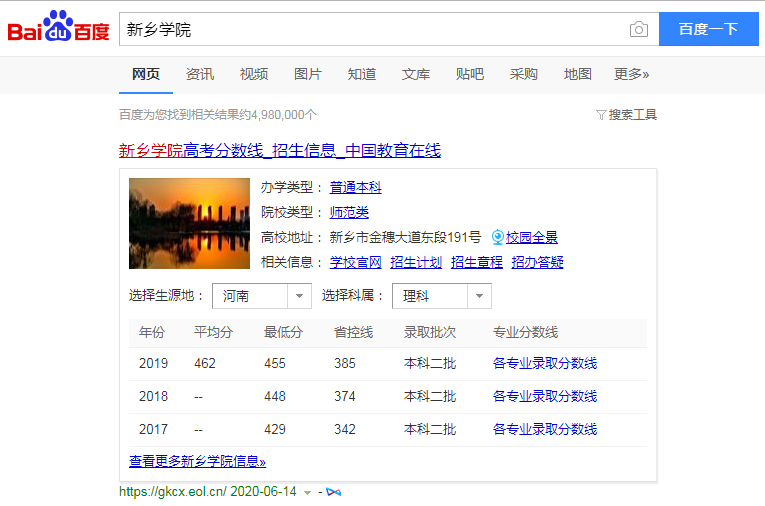Click the 省控线 column header
The height and width of the screenshot is (506, 765).
(x=354, y=333)
